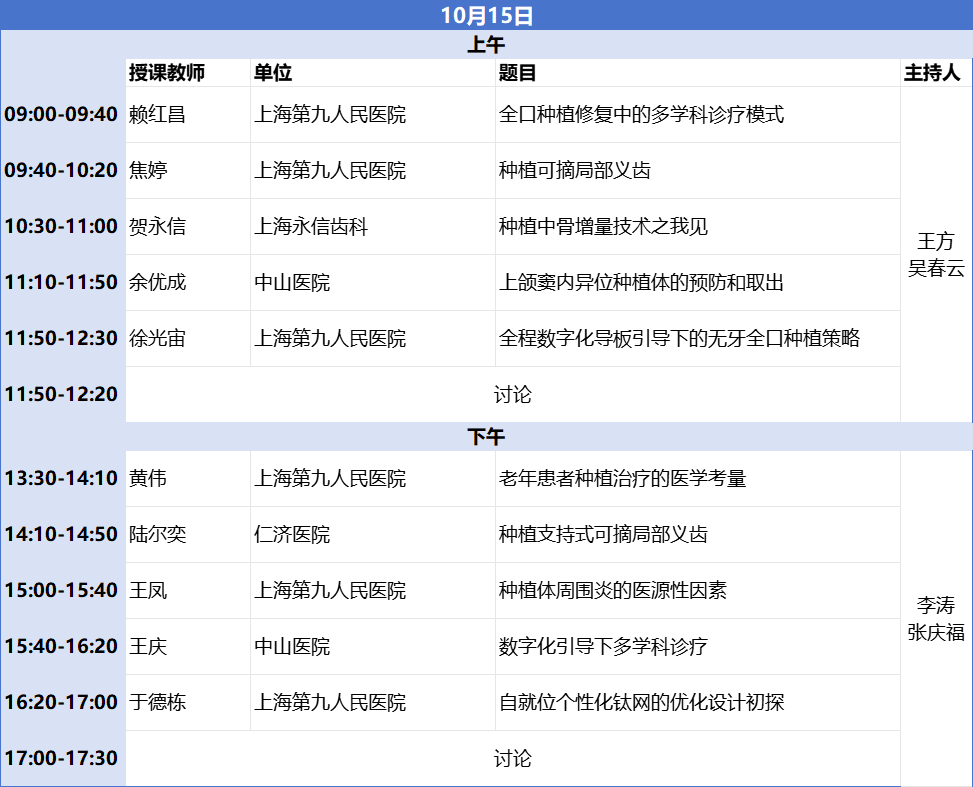Select time cell 14:10-14:50
973x787 pixels.
[x=61, y=534]
